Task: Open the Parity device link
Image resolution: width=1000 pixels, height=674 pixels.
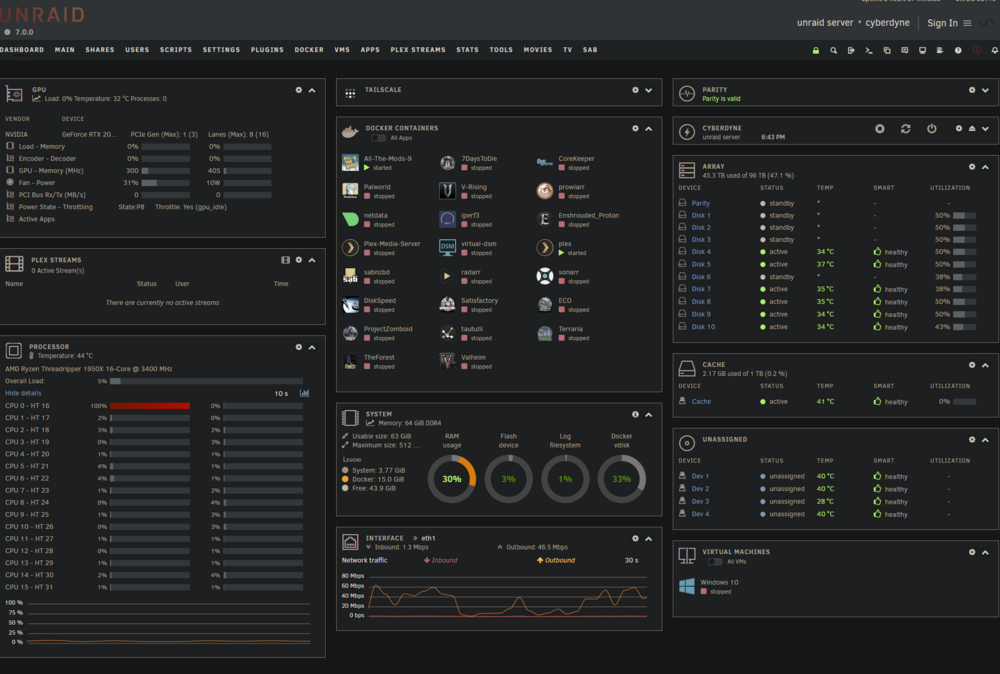Action: 701,203
